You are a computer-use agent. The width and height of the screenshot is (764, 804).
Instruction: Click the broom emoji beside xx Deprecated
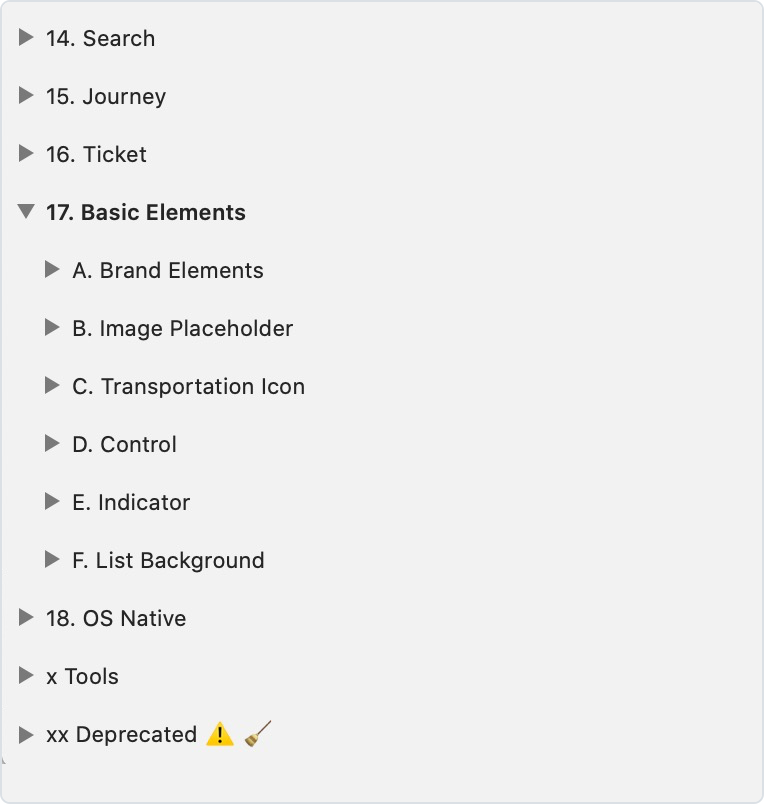click(258, 734)
